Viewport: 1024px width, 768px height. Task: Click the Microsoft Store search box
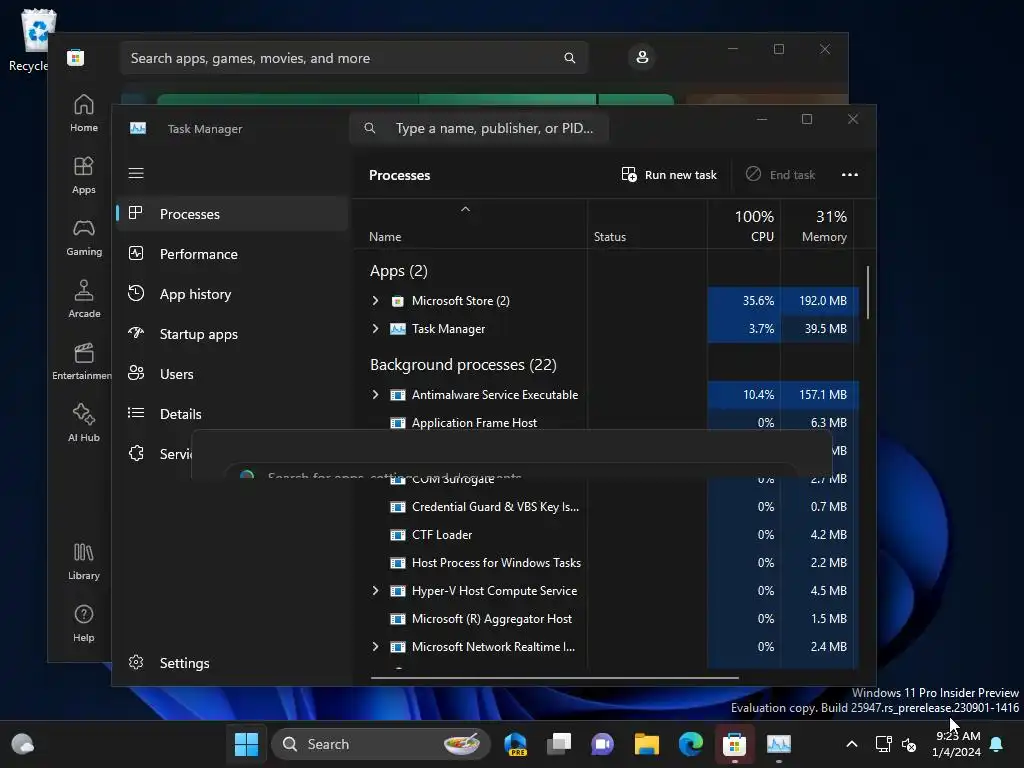354,58
